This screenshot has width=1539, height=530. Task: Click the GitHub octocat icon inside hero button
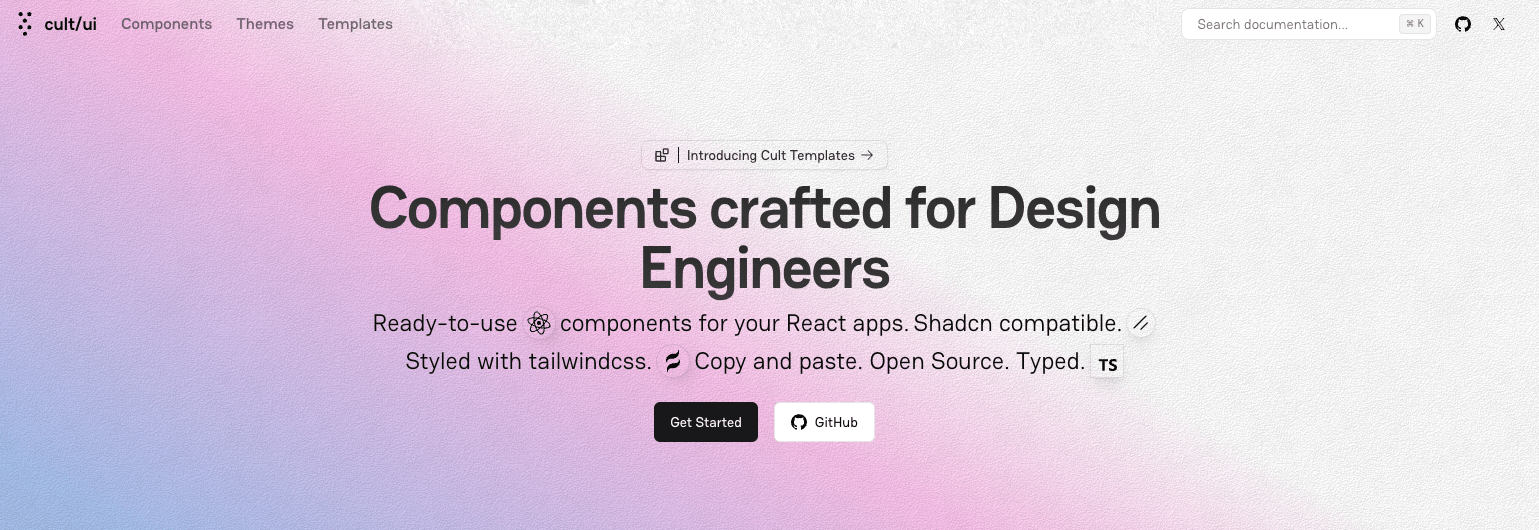coord(798,422)
